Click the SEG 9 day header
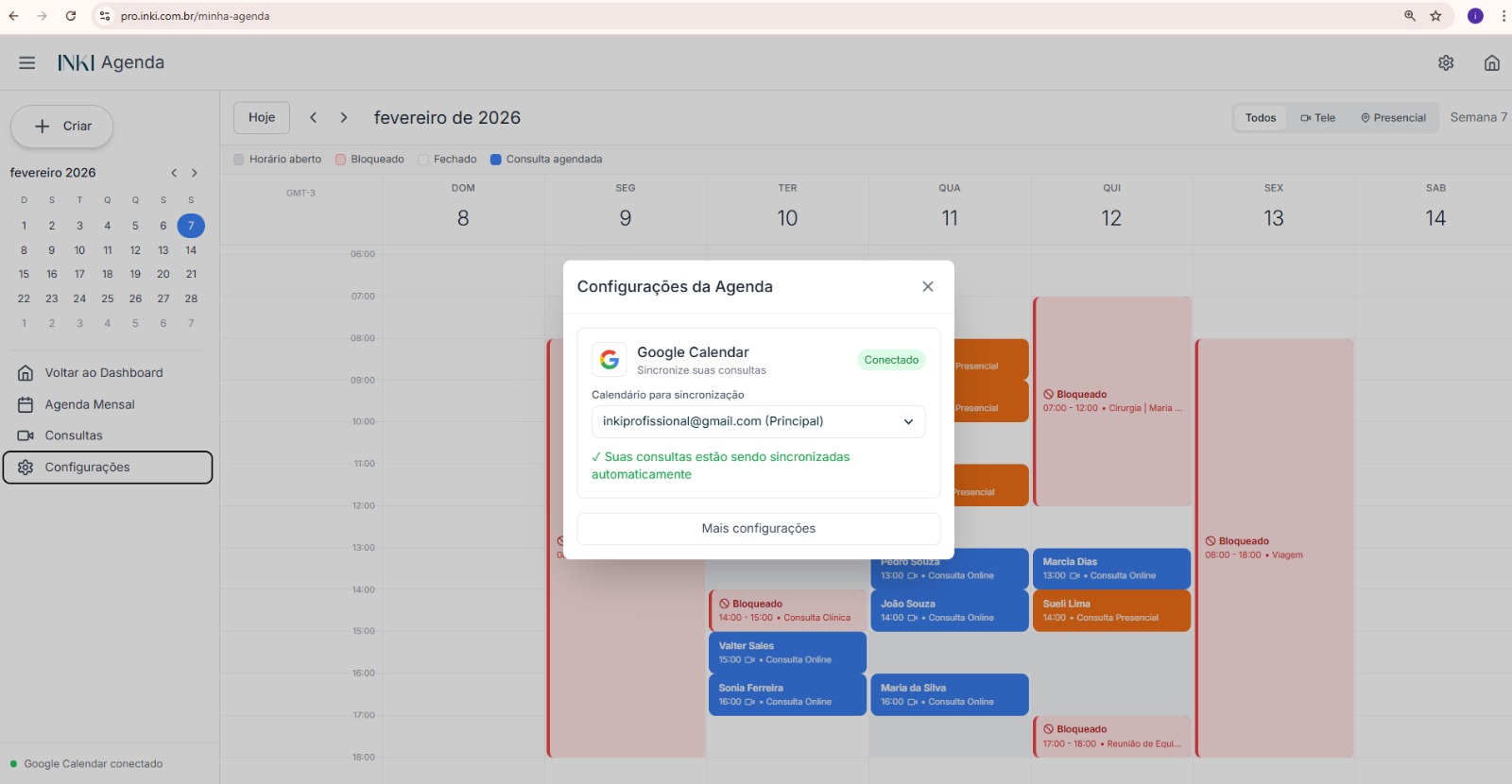The image size is (1512, 784). [626, 209]
